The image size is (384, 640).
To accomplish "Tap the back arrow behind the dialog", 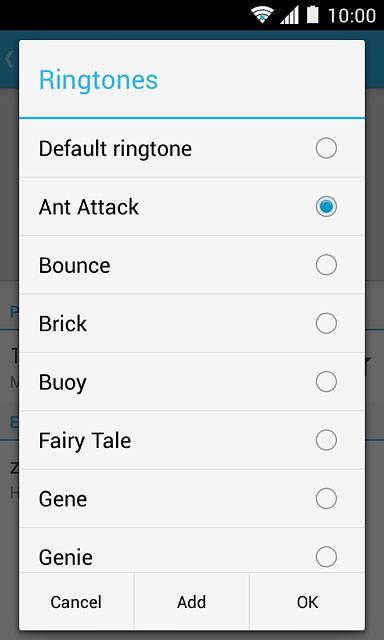I will pos(9,60).
